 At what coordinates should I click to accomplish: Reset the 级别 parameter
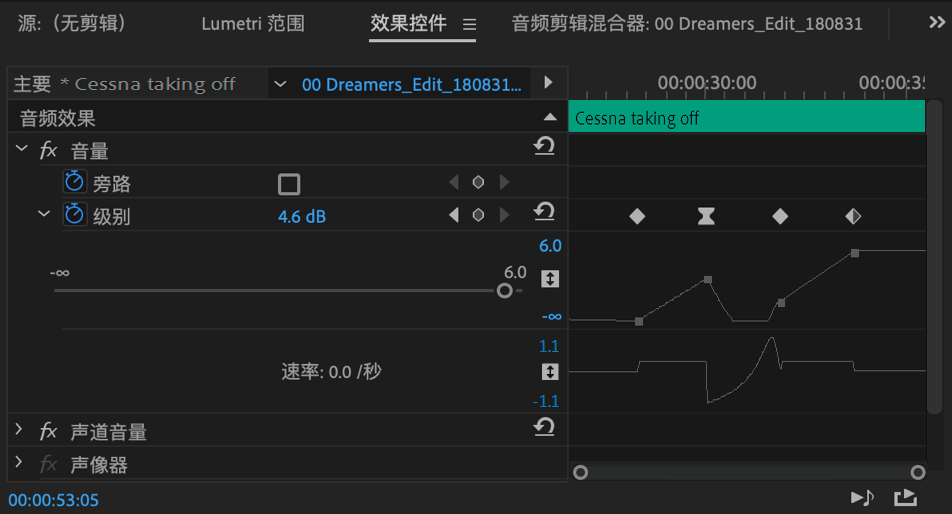[x=544, y=212]
